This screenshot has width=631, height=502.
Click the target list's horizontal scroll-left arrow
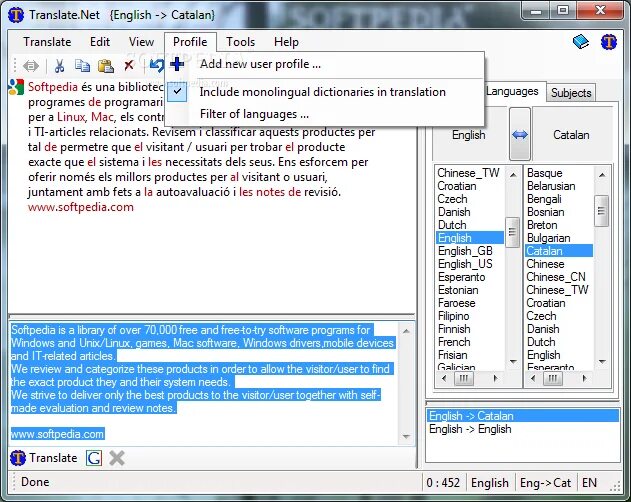533,378
